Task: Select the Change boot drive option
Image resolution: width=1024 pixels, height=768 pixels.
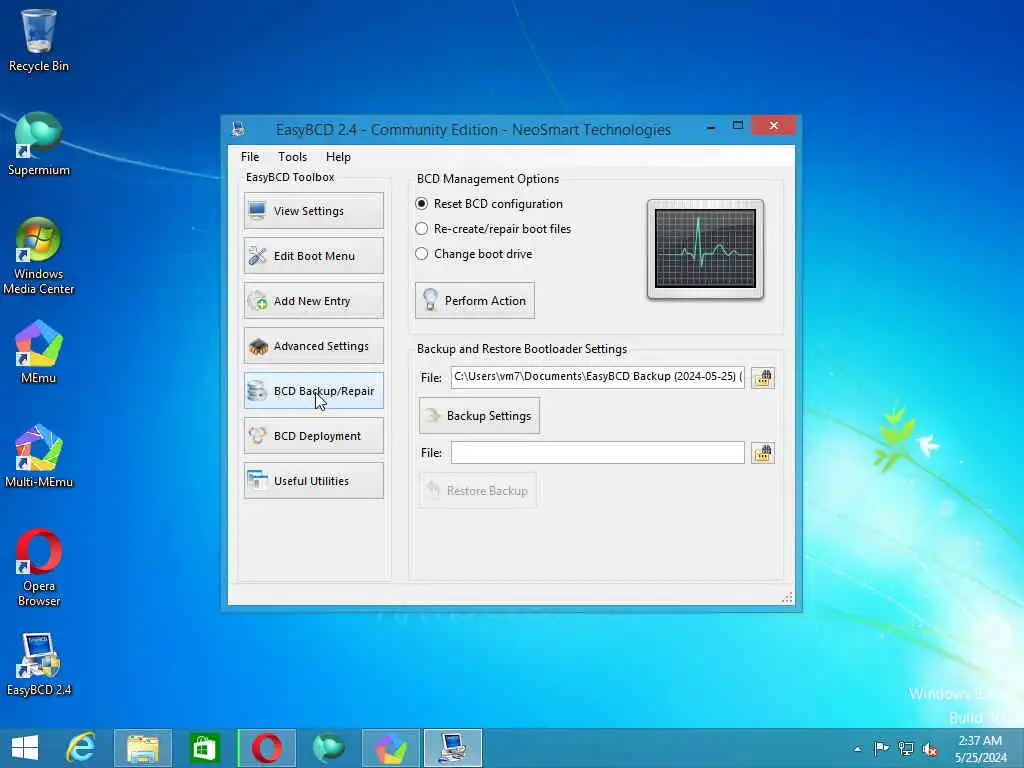Action: click(x=473, y=253)
